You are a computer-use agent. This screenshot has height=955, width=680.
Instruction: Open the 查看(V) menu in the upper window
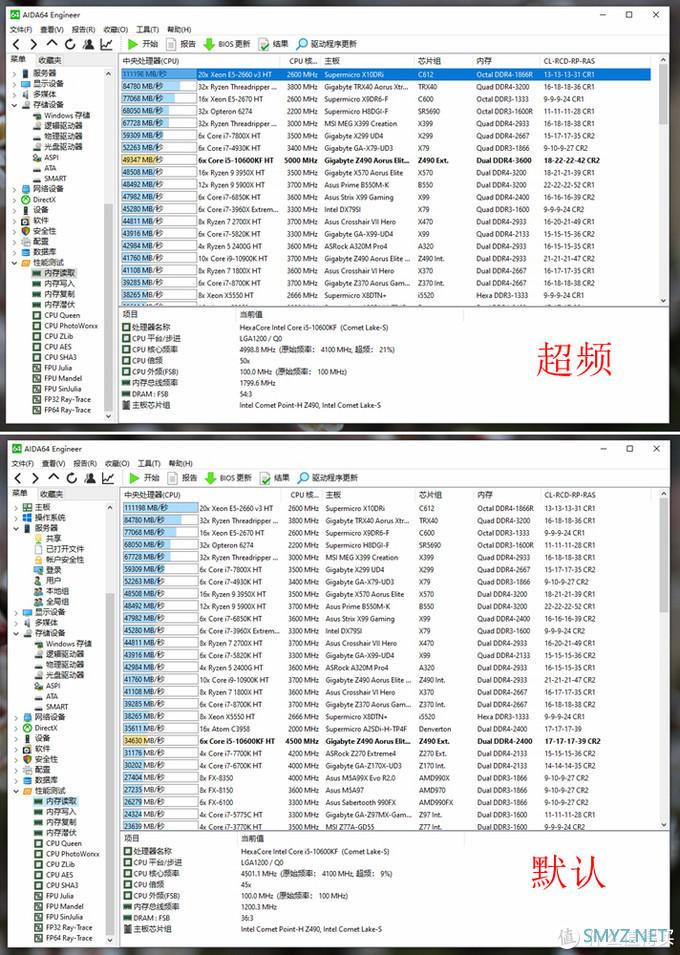52,29
